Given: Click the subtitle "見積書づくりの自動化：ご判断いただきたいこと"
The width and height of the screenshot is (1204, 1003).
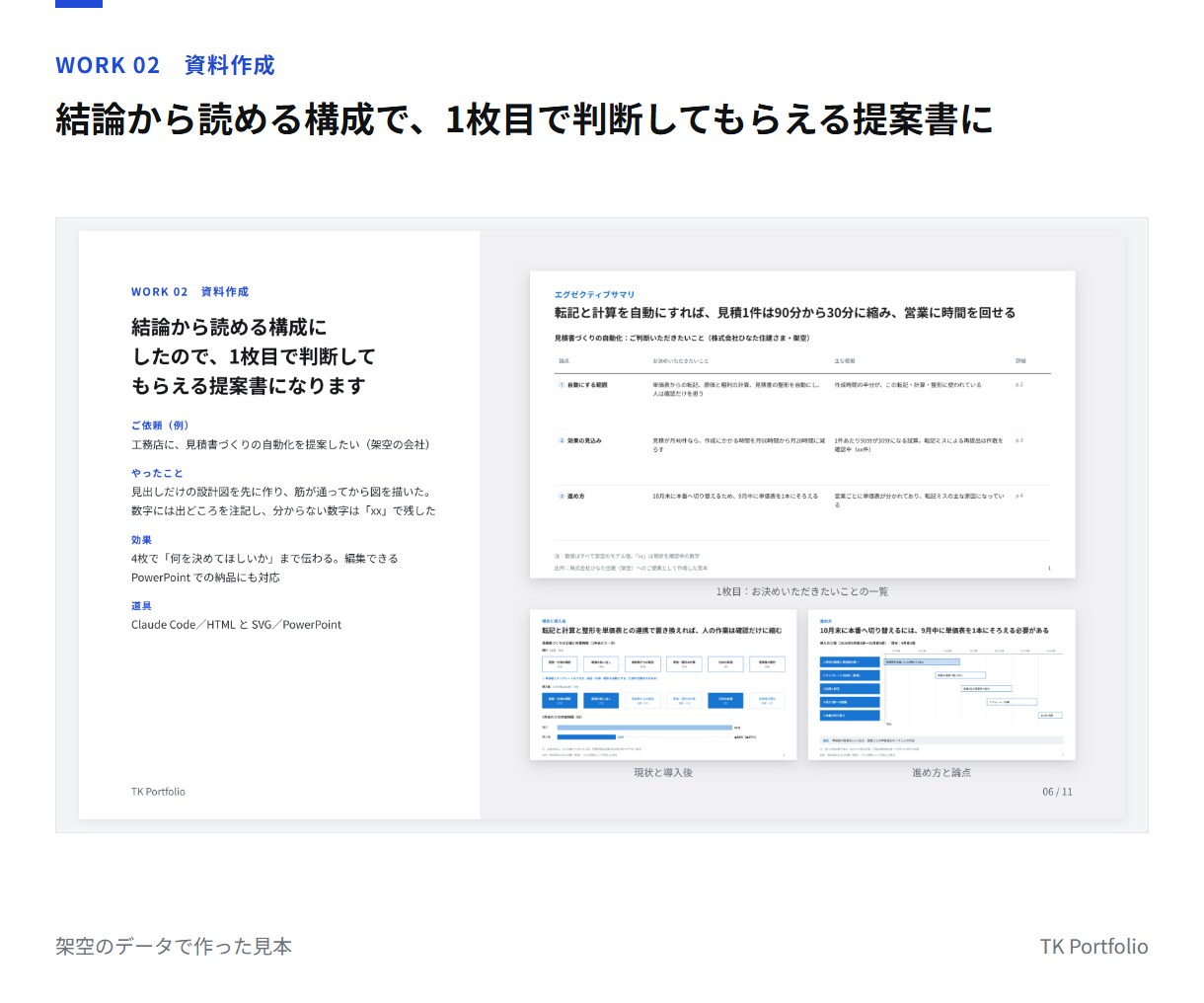Looking at the screenshot, I should 682,339.
